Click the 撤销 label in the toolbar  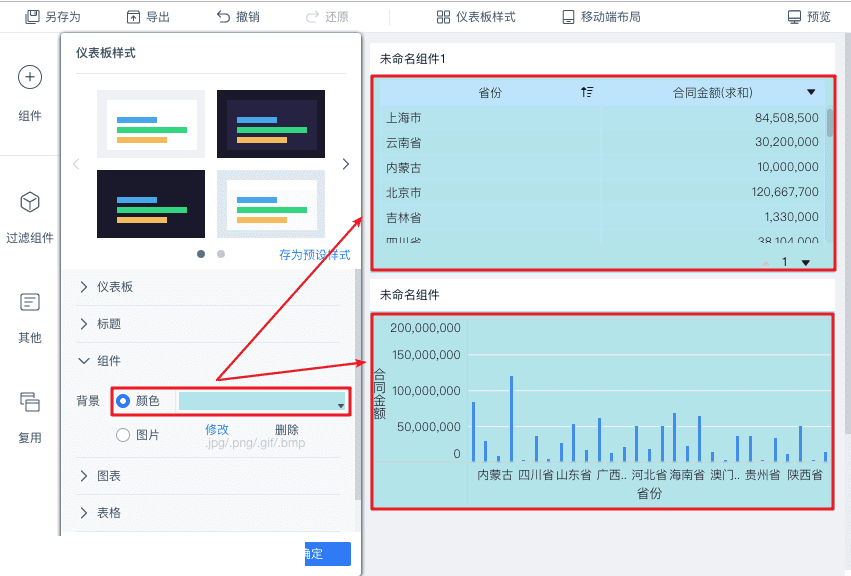pyautogui.click(x=248, y=17)
